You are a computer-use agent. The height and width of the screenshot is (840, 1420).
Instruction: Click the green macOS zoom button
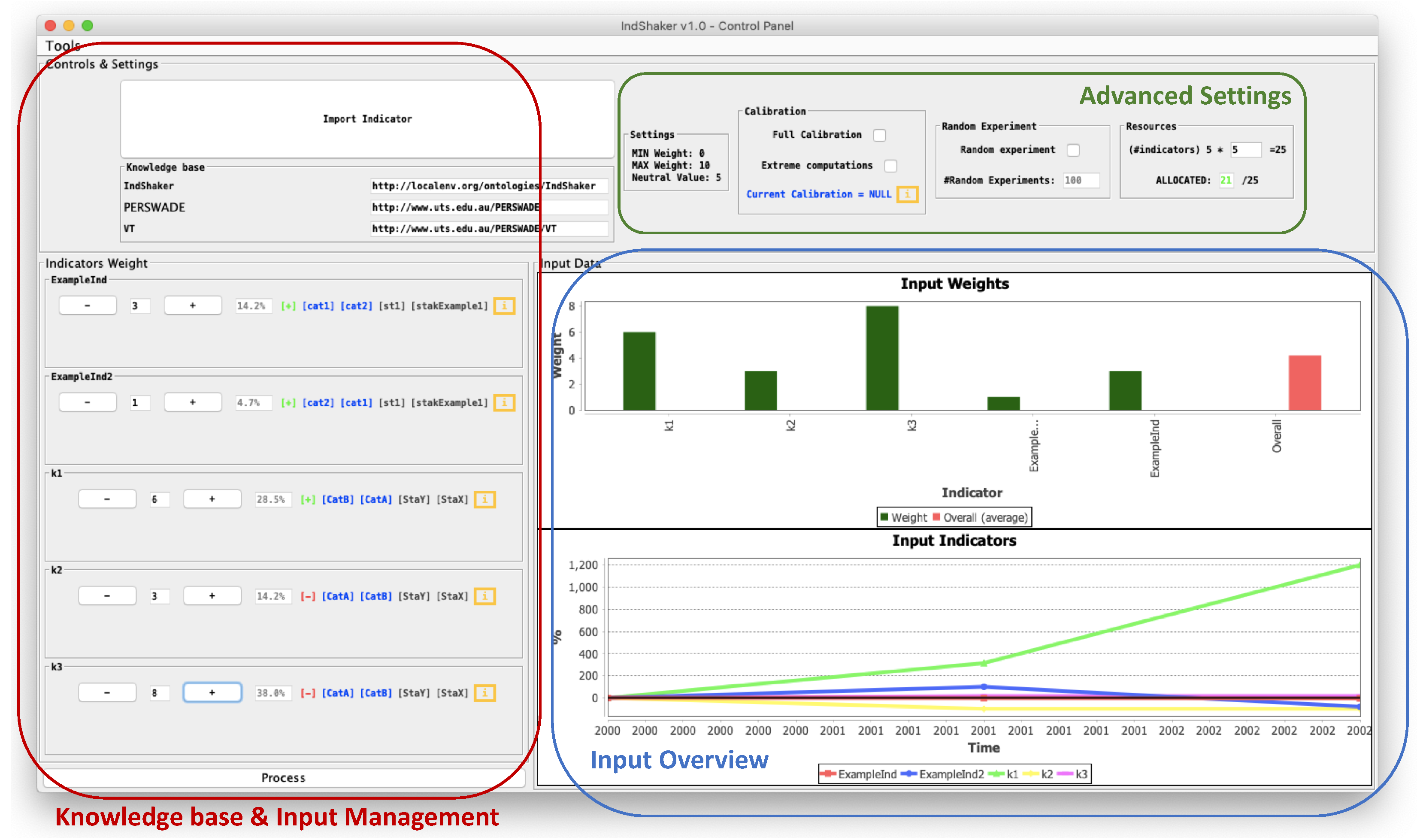tap(87, 25)
